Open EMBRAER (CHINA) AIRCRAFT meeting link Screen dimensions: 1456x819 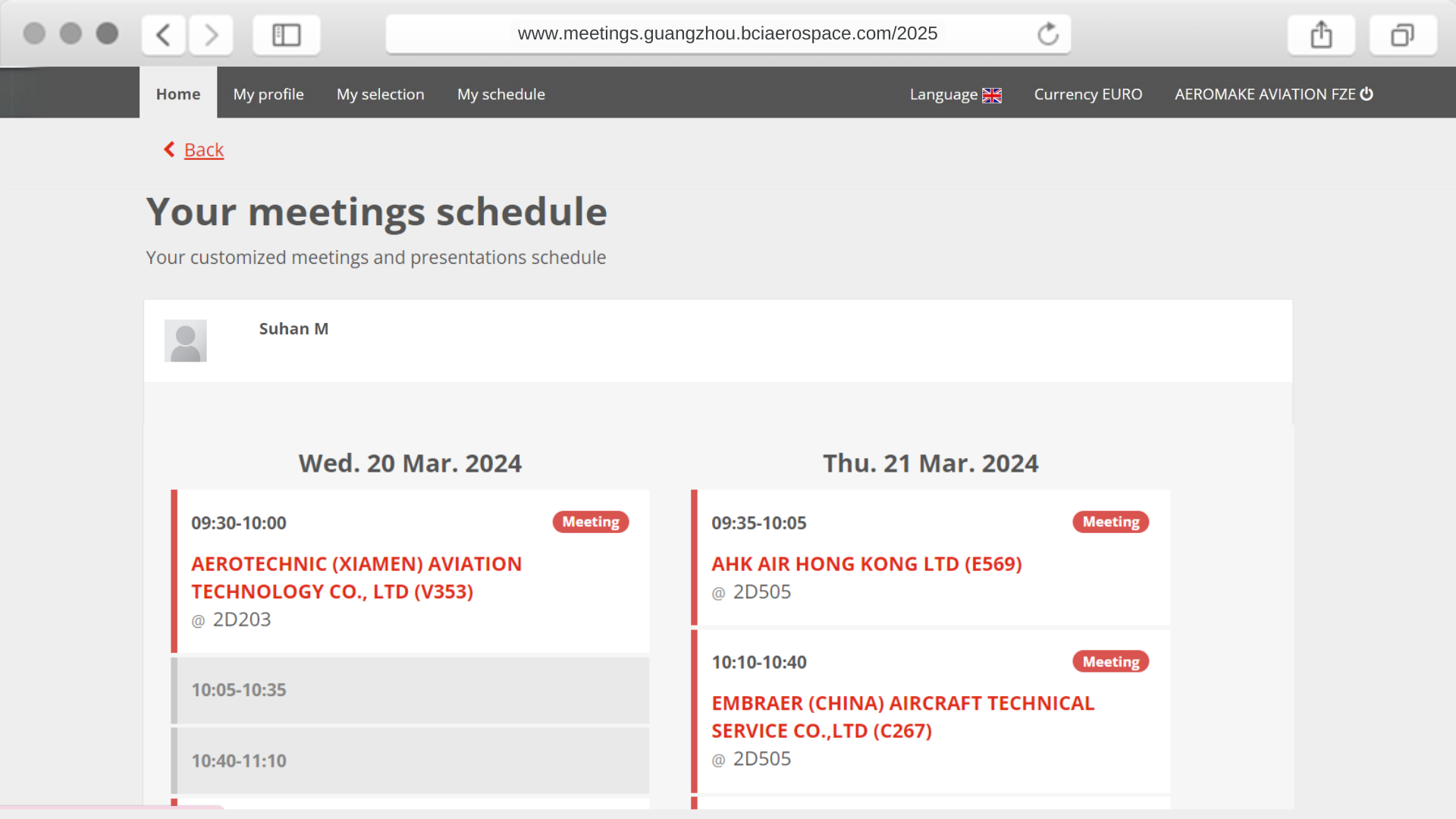[x=902, y=717]
